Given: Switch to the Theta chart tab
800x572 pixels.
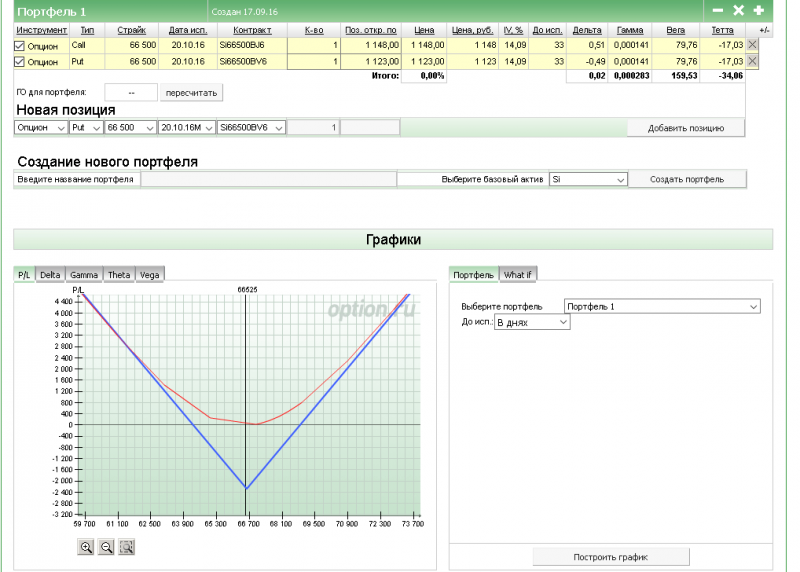Looking at the screenshot, I should pos(118,275).
